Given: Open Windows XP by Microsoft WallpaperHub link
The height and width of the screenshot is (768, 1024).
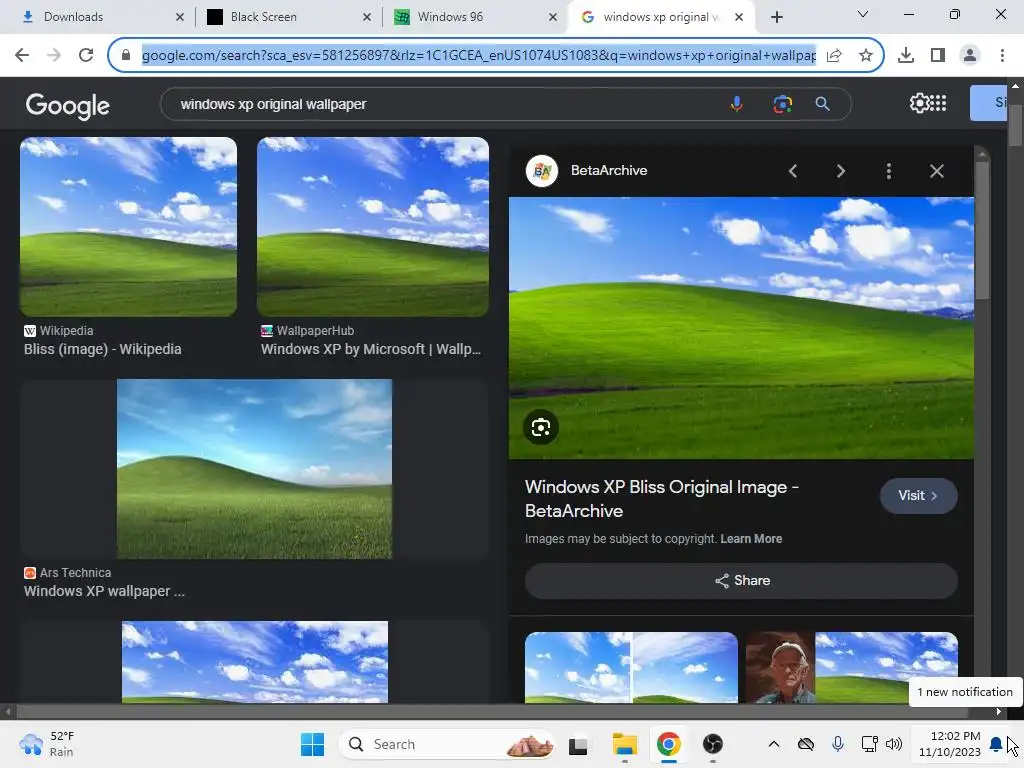Looking at the screenshot, I should coord(371,349).
